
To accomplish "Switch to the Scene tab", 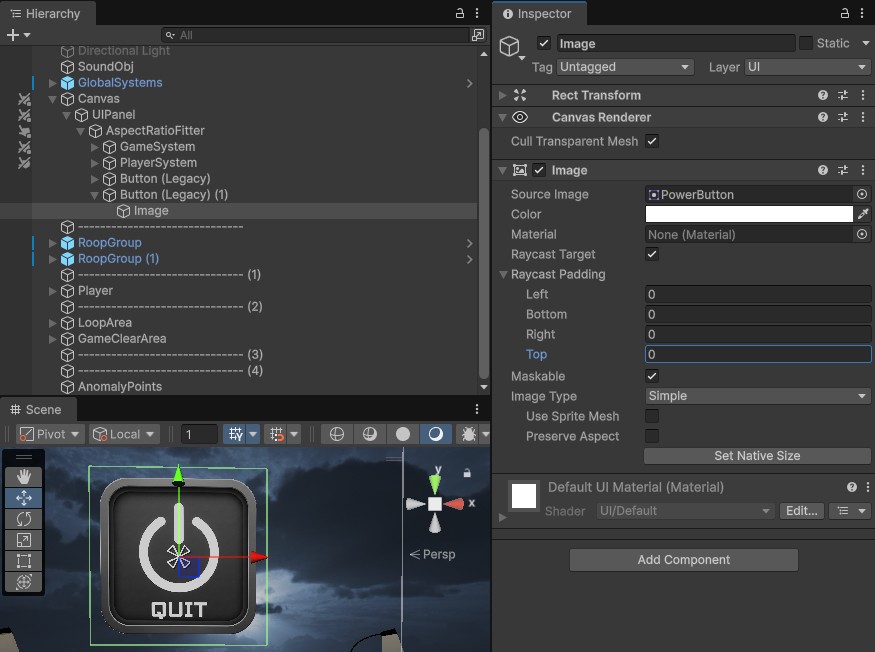I will [x=36, y=409].
